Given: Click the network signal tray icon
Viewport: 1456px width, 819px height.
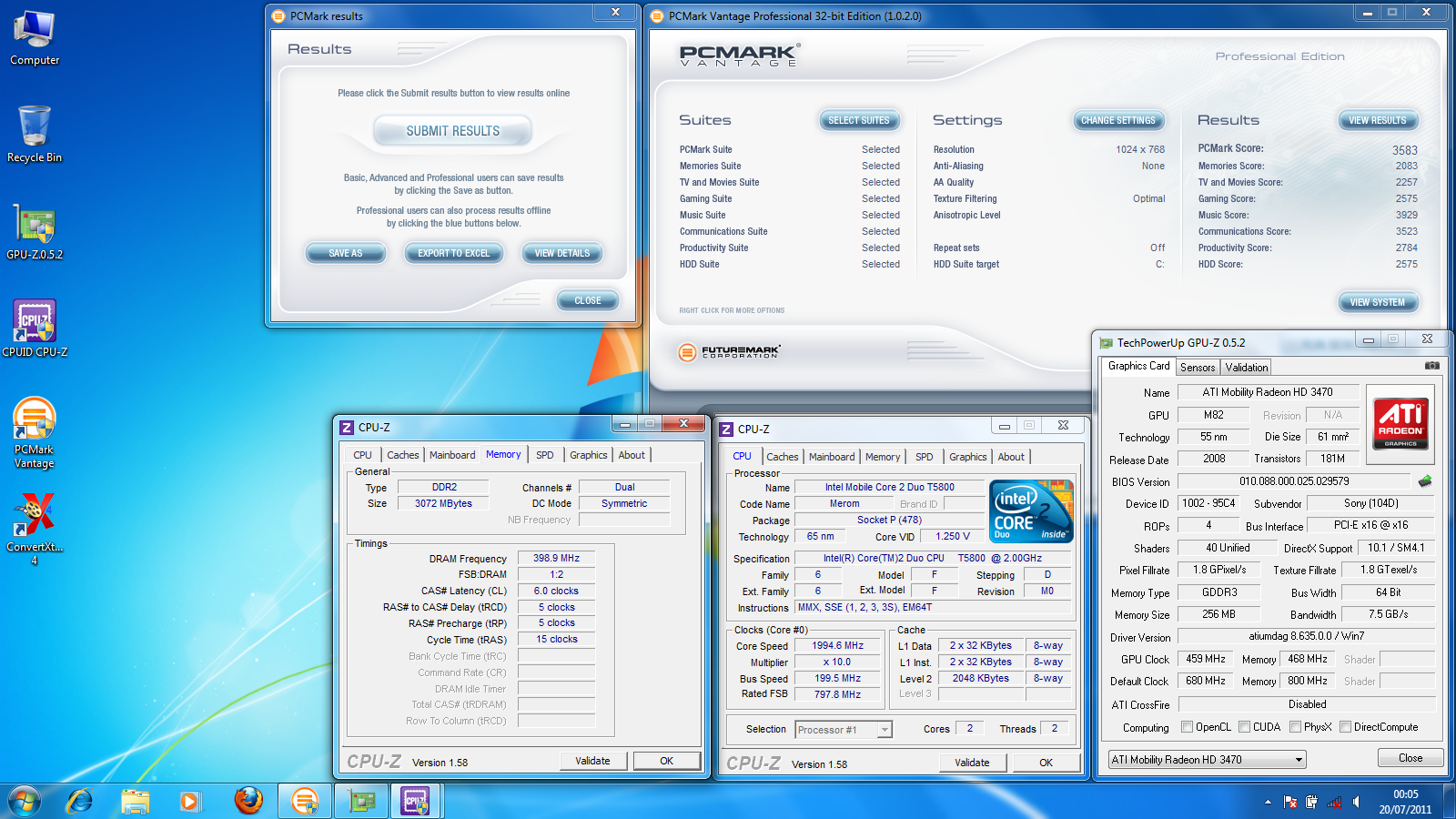Looking at the screenshot, I should (1334, 802).
